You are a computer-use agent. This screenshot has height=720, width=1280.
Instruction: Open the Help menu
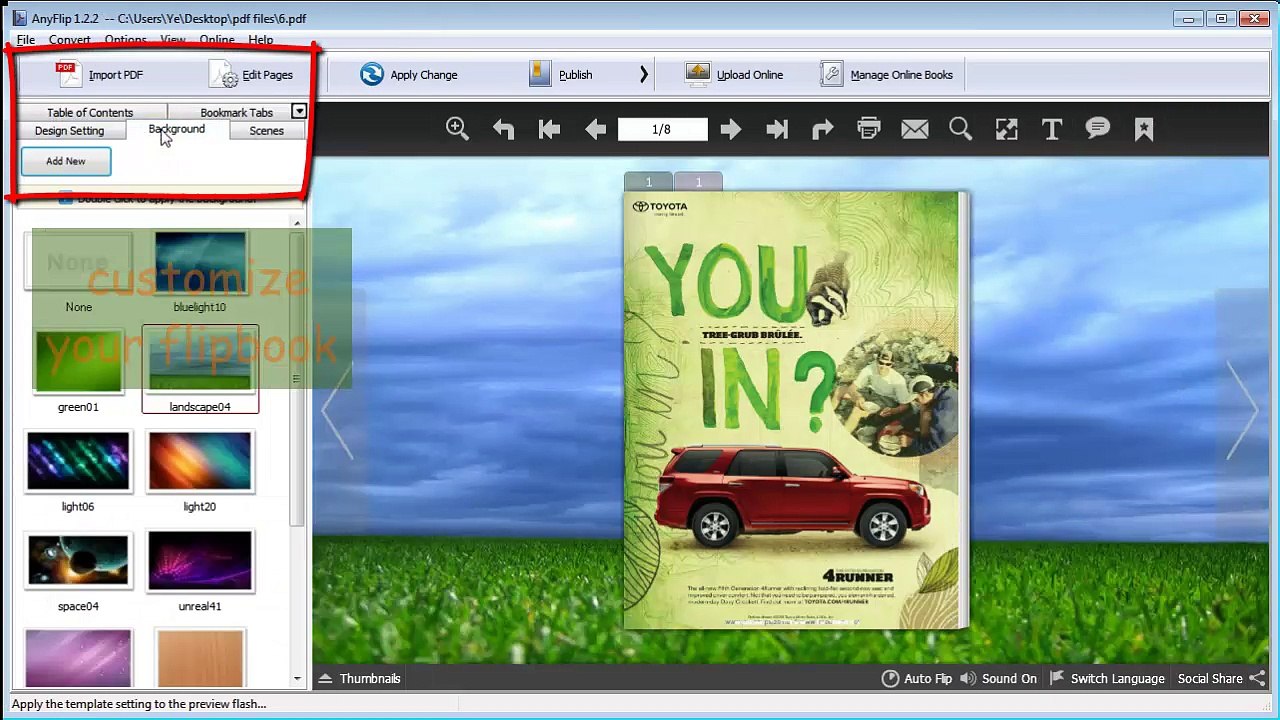pyautogui.click(x=261, y=40)
